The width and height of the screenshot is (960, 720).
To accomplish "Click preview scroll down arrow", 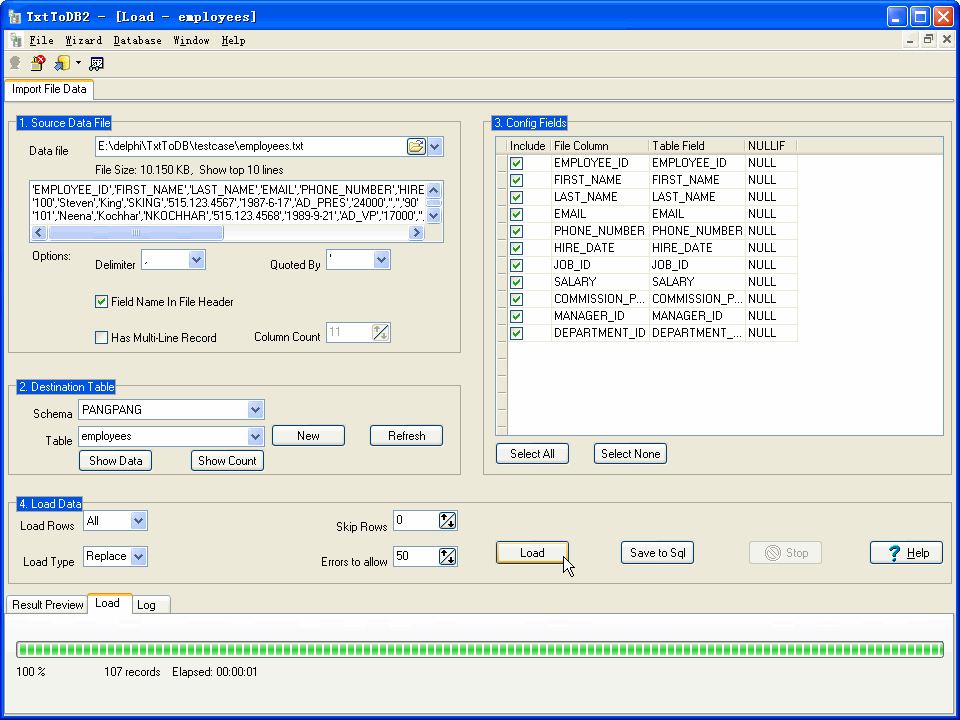I will tap(433, 216).
